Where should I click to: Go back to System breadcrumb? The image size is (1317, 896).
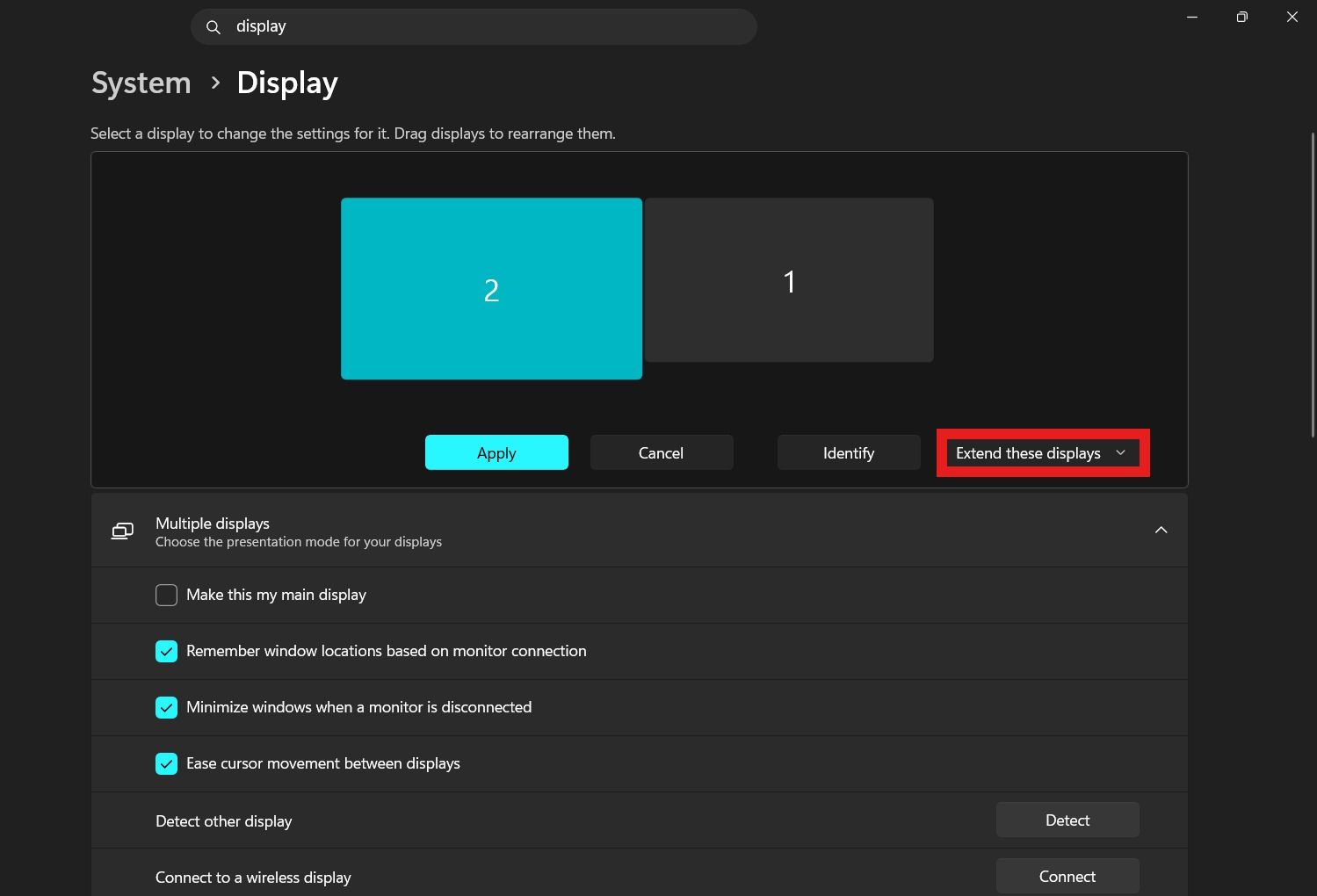pyautogui.click(x=141, y=83)
